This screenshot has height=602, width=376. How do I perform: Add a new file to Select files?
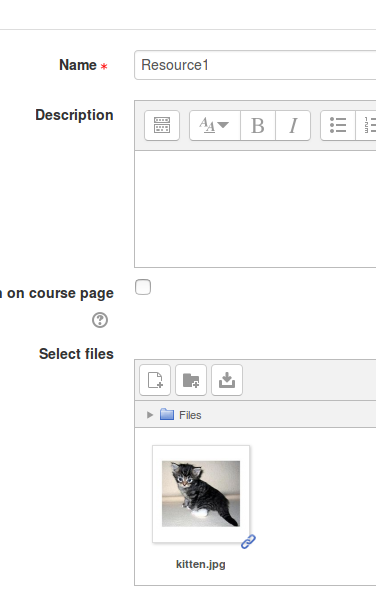[x=155, y=380]
